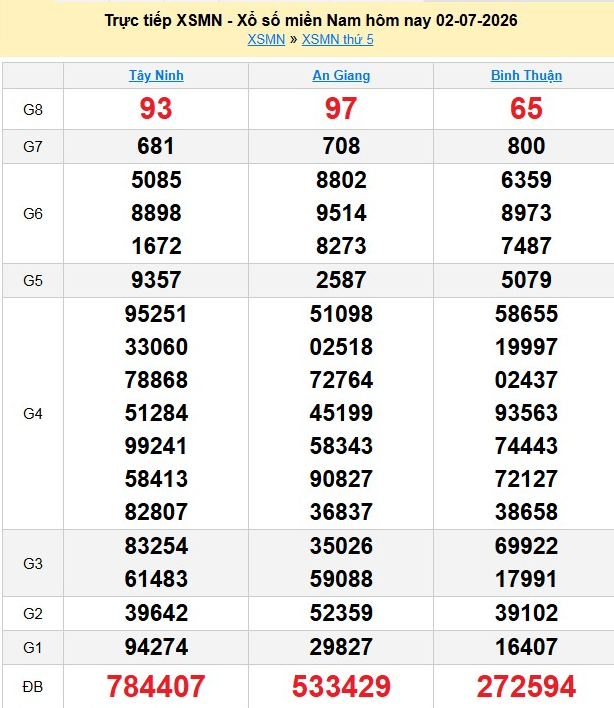The width and height of the screenshot is (614, 708).
Task: Open the Tây Ninh province link
Action: tap(156, 75)
